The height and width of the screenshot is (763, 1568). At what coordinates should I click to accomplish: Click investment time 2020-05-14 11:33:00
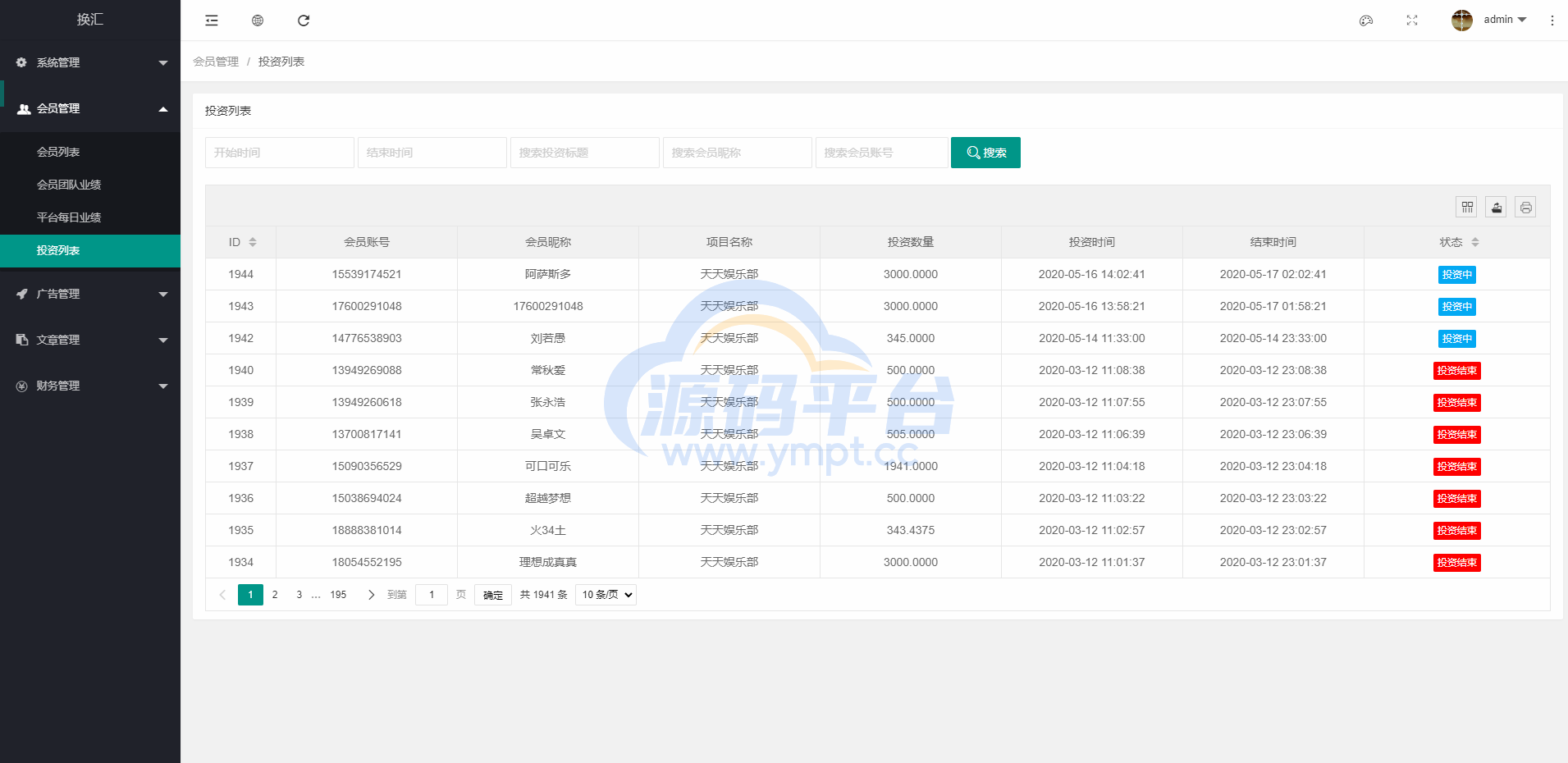(x=1092, y=338)
